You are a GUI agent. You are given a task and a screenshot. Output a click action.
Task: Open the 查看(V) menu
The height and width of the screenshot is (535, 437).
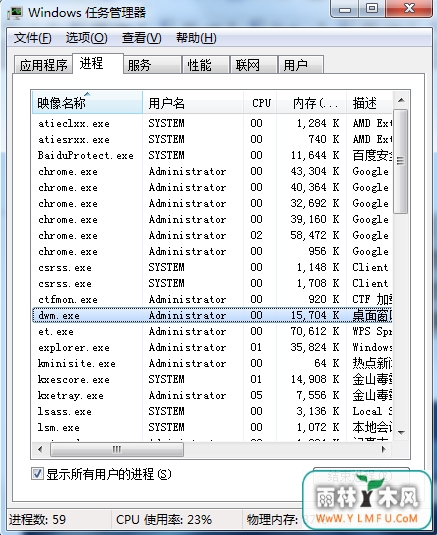point(142,38)
